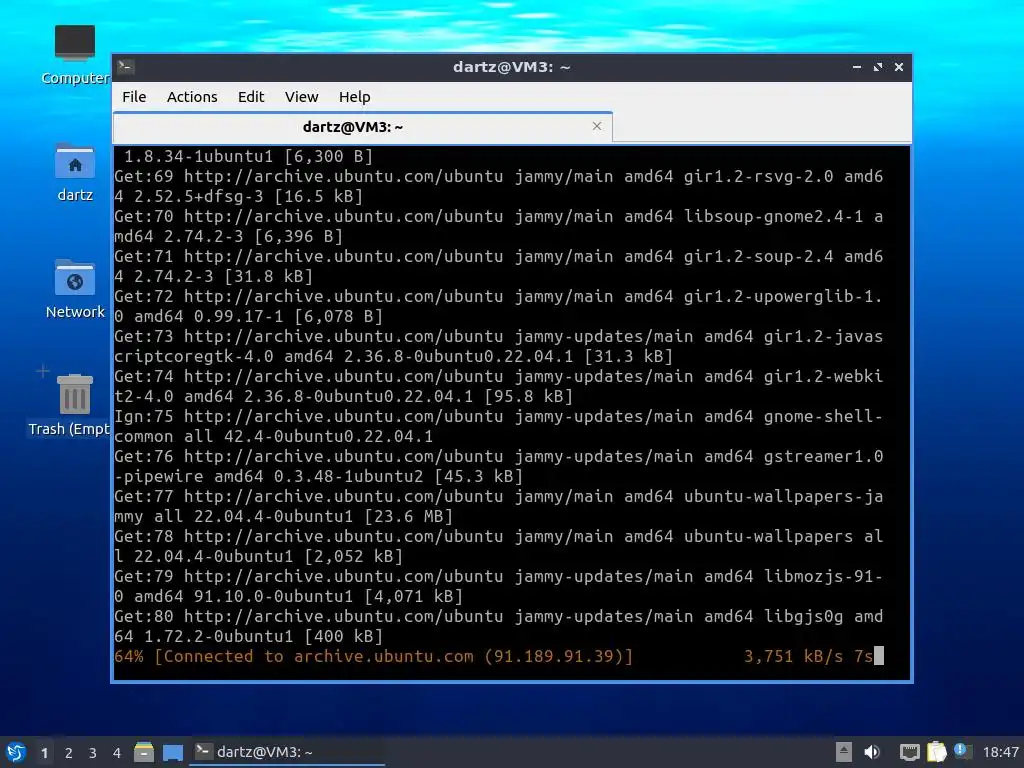Open the update notifier tray icon
This screenshot has height=768, width=1024.
[x=962, y=751]
